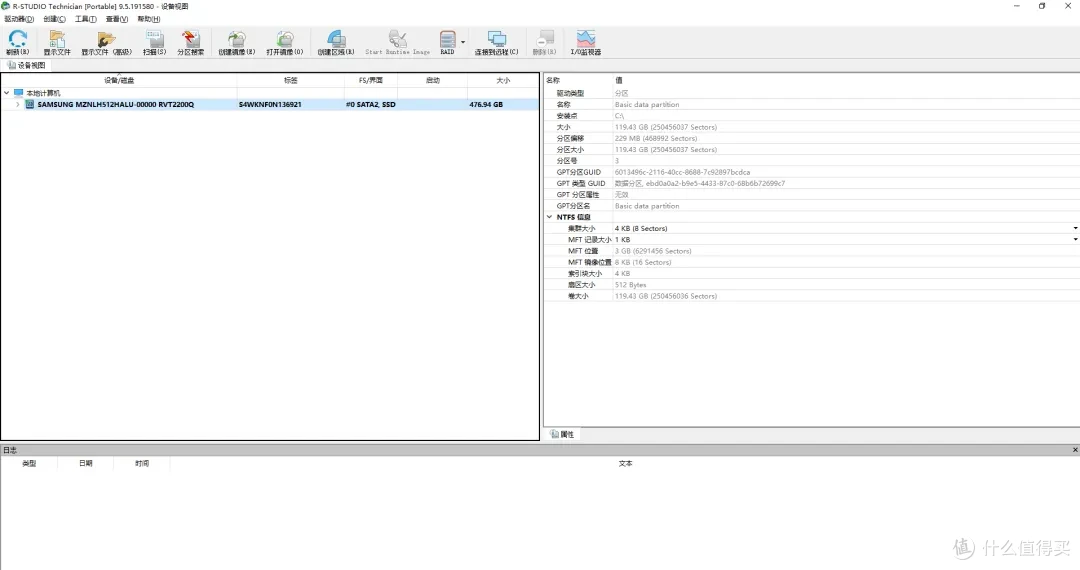
Task: Sort by Start (启动) column header
Action: (x=433, y=81)
